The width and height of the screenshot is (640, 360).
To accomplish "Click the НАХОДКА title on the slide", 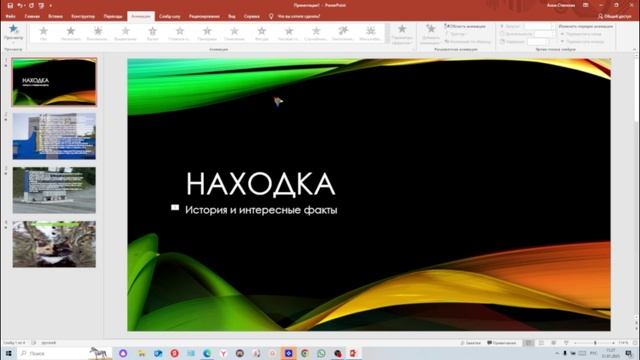I will click(261, 184).
